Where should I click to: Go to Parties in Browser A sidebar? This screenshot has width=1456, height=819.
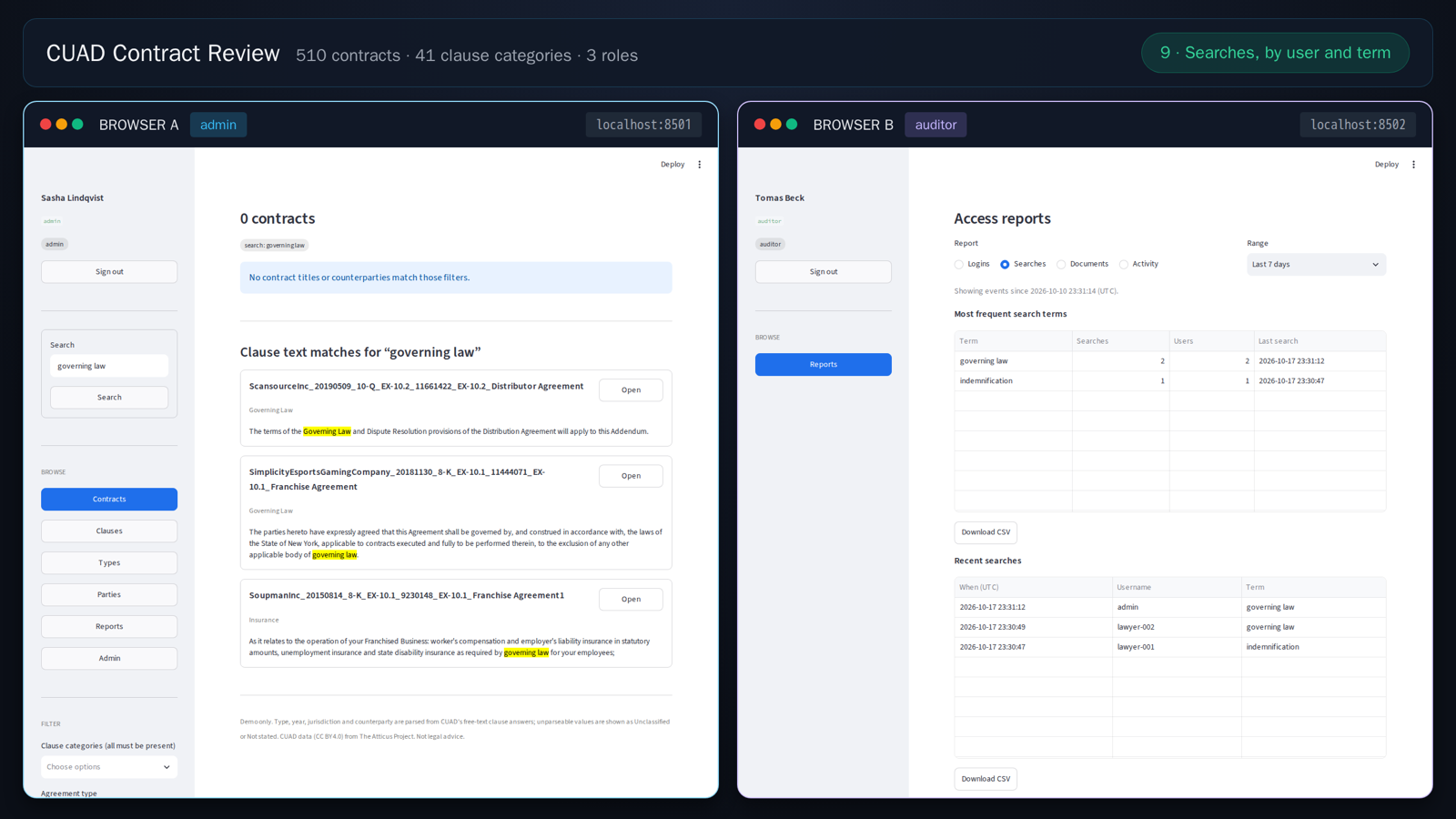pyautogui.click(x=109, y=595)
